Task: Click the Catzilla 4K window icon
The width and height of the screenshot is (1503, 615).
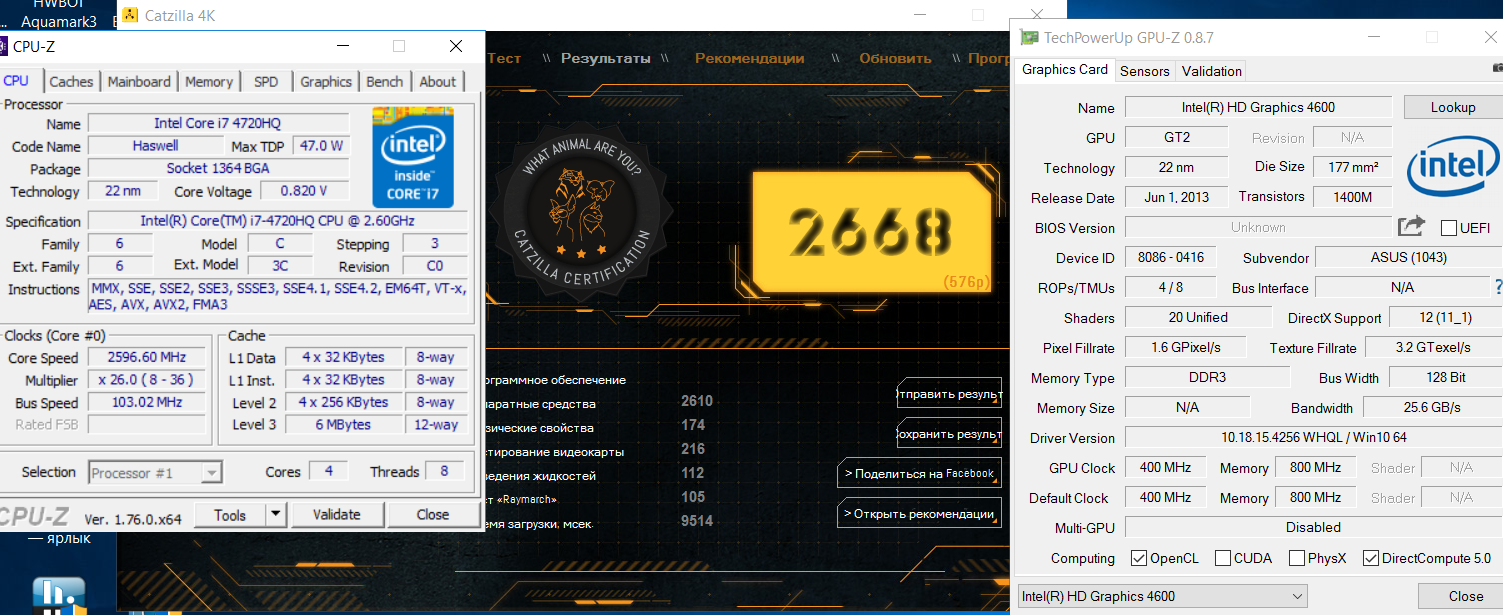Action: click(129, 15)
